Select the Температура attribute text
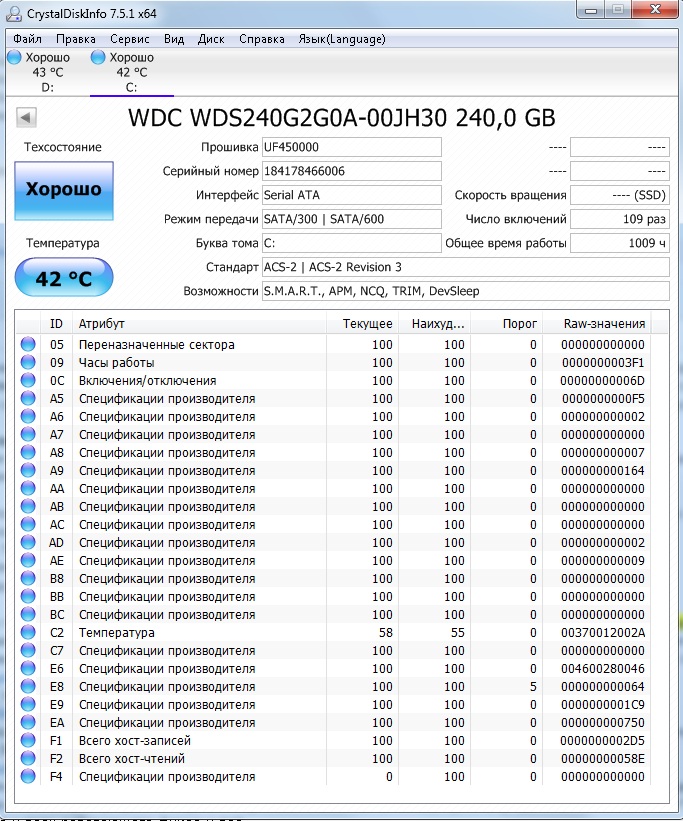683x821 pixels. coord(117,633)
